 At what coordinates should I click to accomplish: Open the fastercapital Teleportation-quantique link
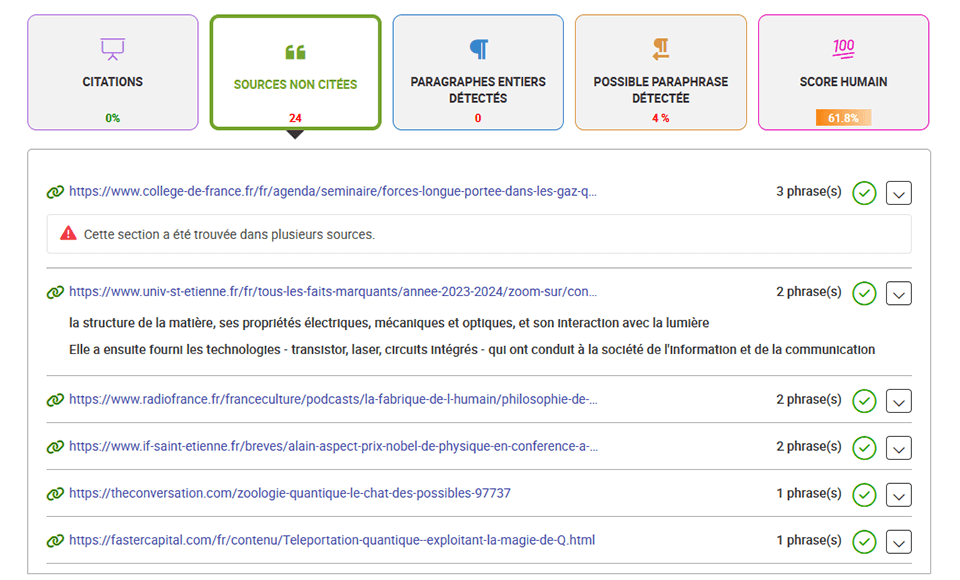[332, 540]
